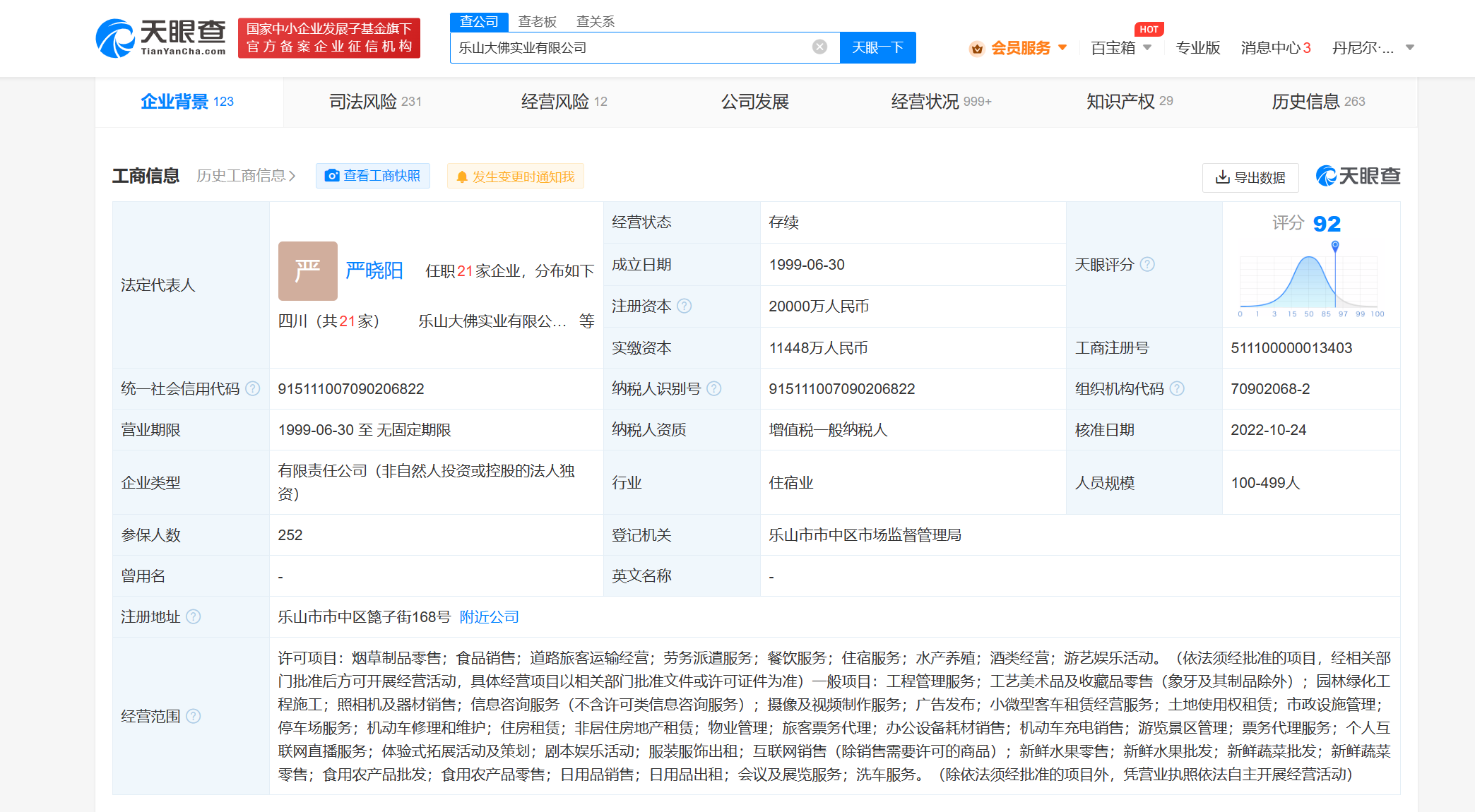Click 查看工商快照 button
Viewport: 1475px width, 812px height.
coord(372,176)
